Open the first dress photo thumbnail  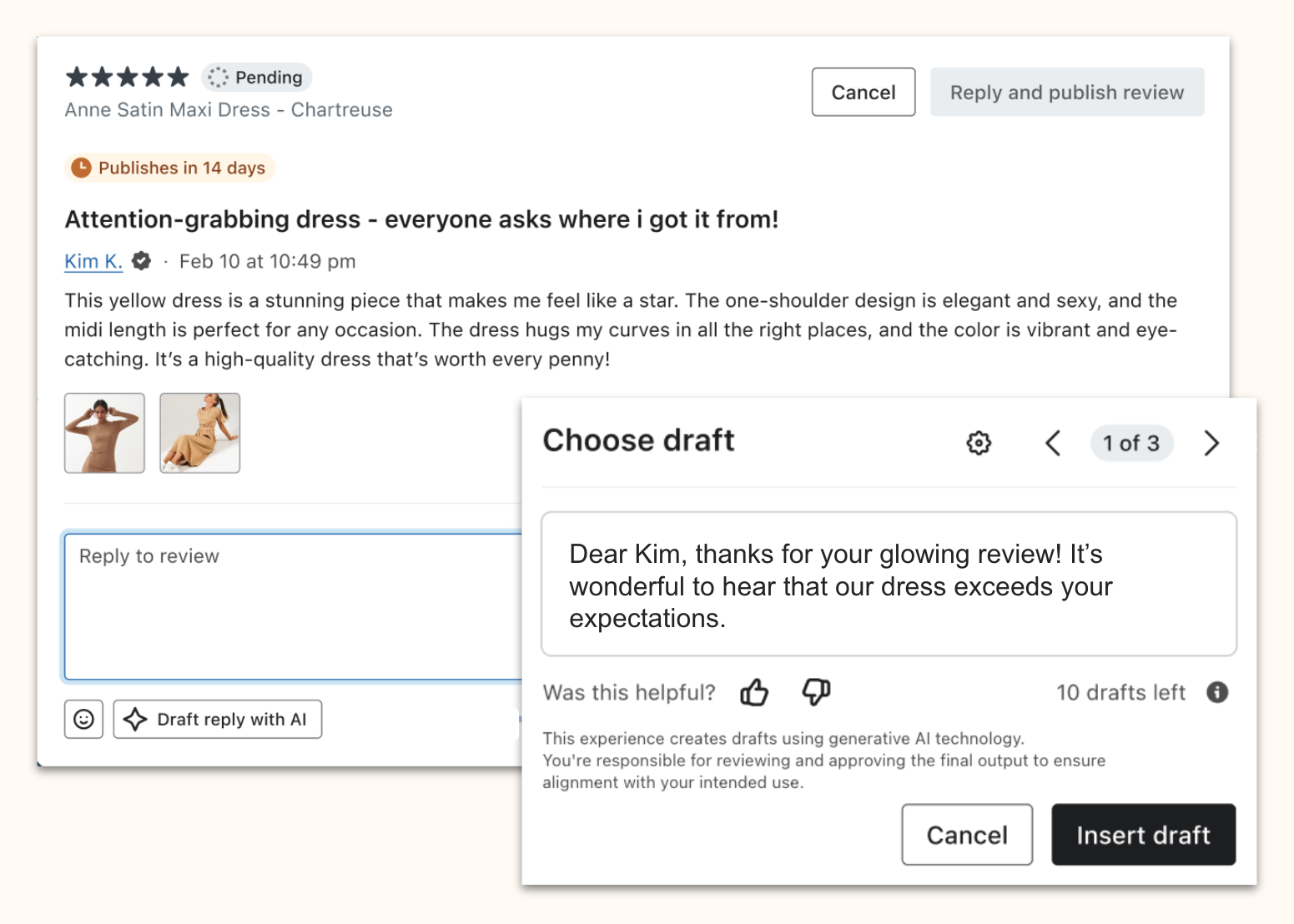(x=104, y=432)
